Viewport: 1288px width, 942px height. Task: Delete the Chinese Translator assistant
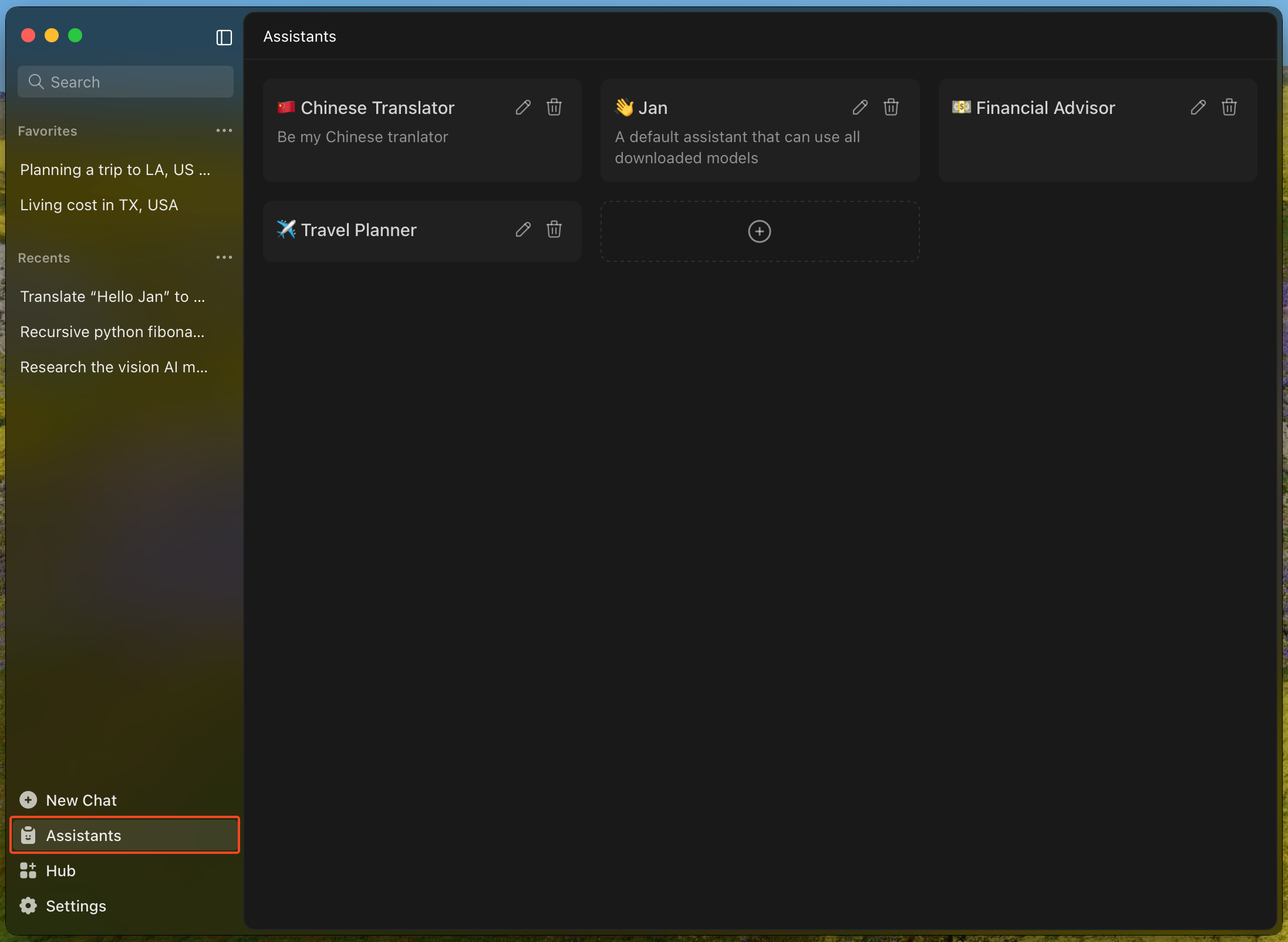click(x=554, y=107)
